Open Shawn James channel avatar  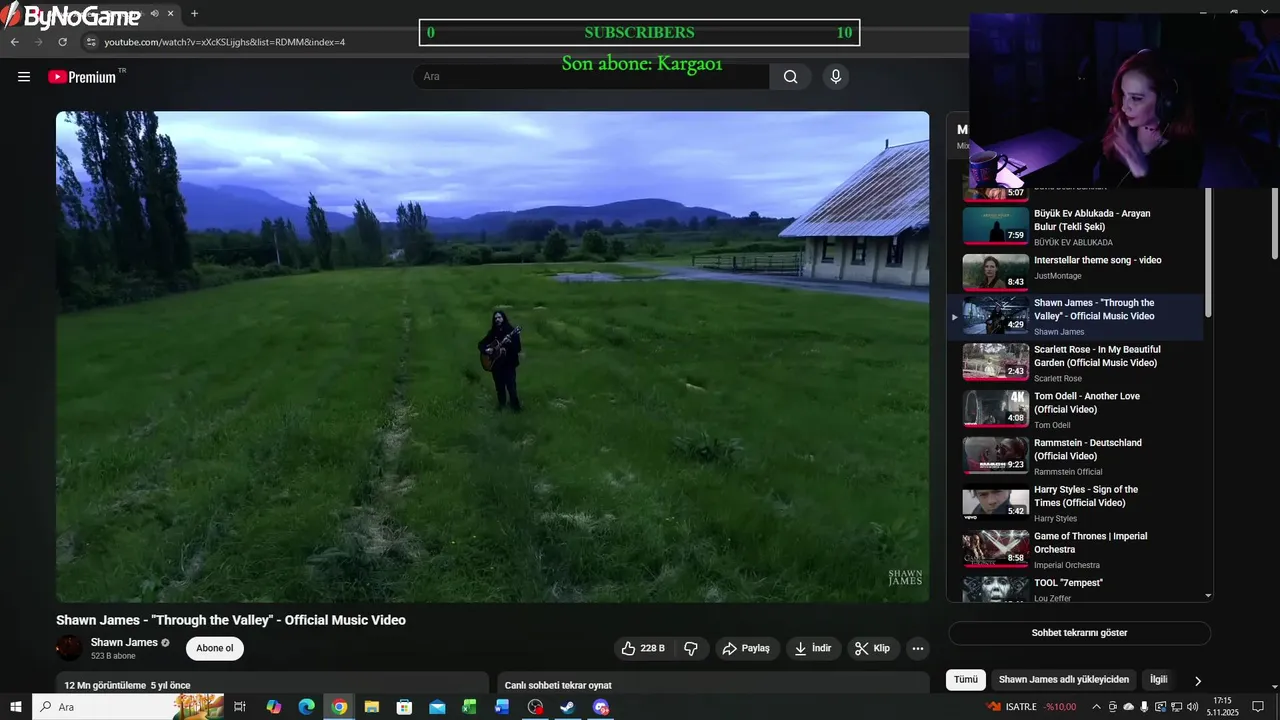[70, 648]
